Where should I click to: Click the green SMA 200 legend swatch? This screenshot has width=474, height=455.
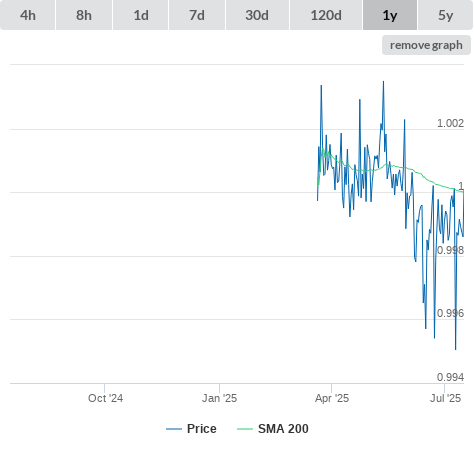(245, 429)
